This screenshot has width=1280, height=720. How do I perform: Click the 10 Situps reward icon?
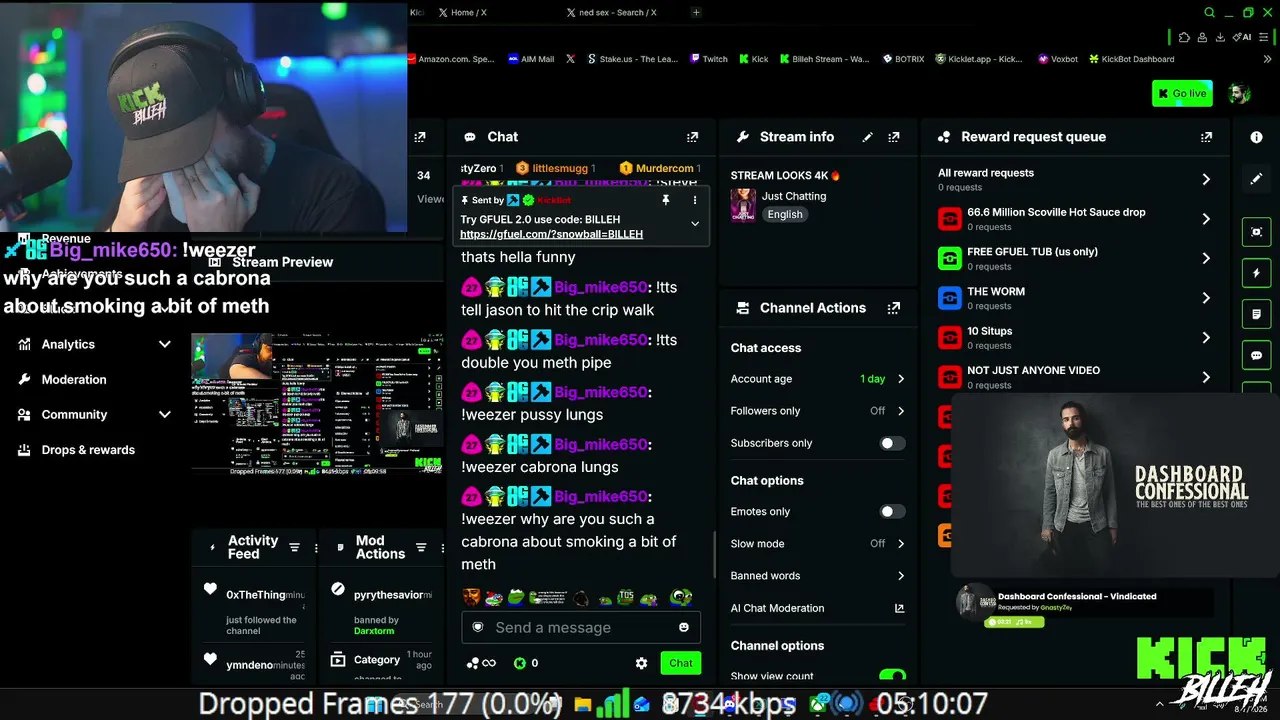[950, 337]
